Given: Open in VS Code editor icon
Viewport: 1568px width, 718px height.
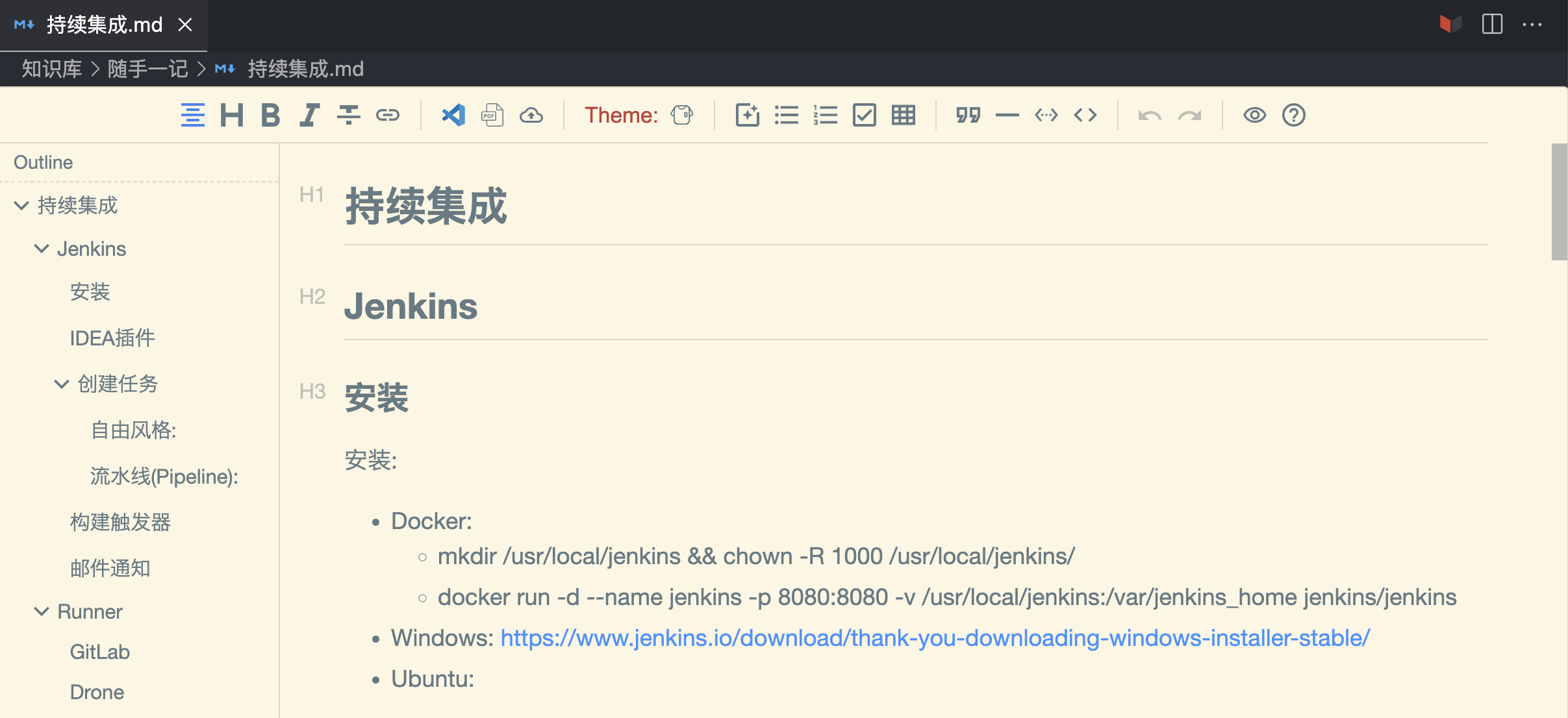Looking at the screenshot, I should (453, 116).
